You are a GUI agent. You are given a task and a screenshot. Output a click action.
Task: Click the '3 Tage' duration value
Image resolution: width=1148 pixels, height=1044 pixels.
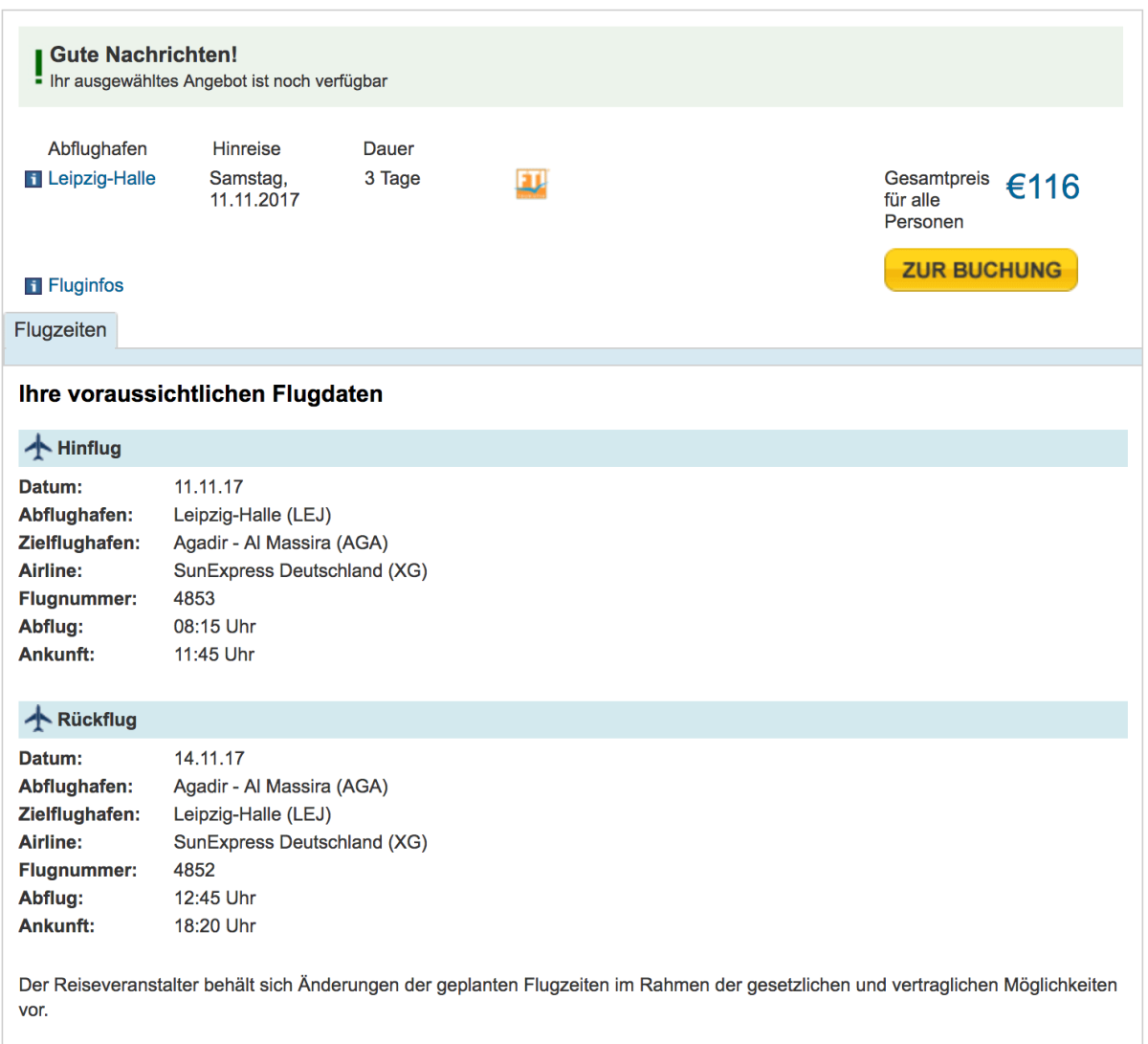click(392, 178)
